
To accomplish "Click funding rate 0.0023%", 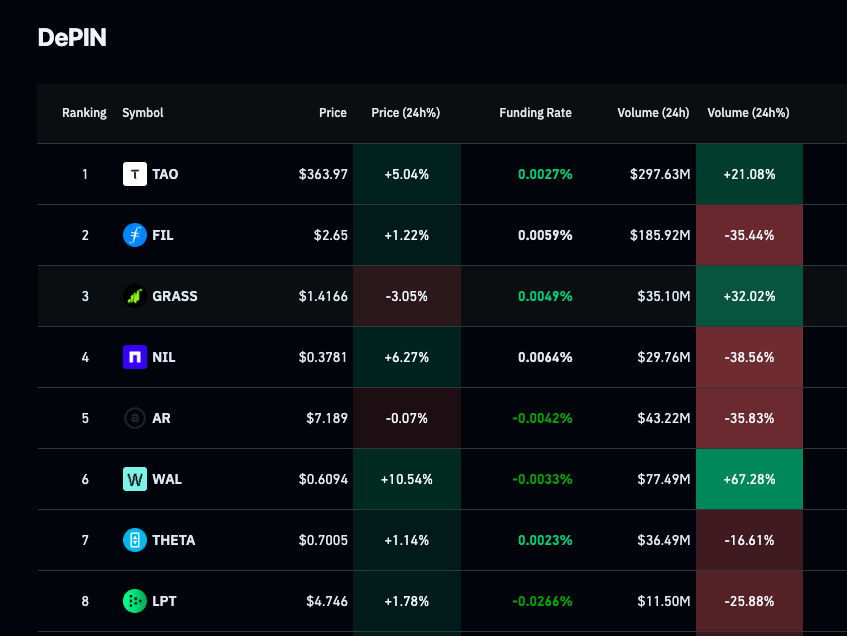I will [x=545, y=540].
